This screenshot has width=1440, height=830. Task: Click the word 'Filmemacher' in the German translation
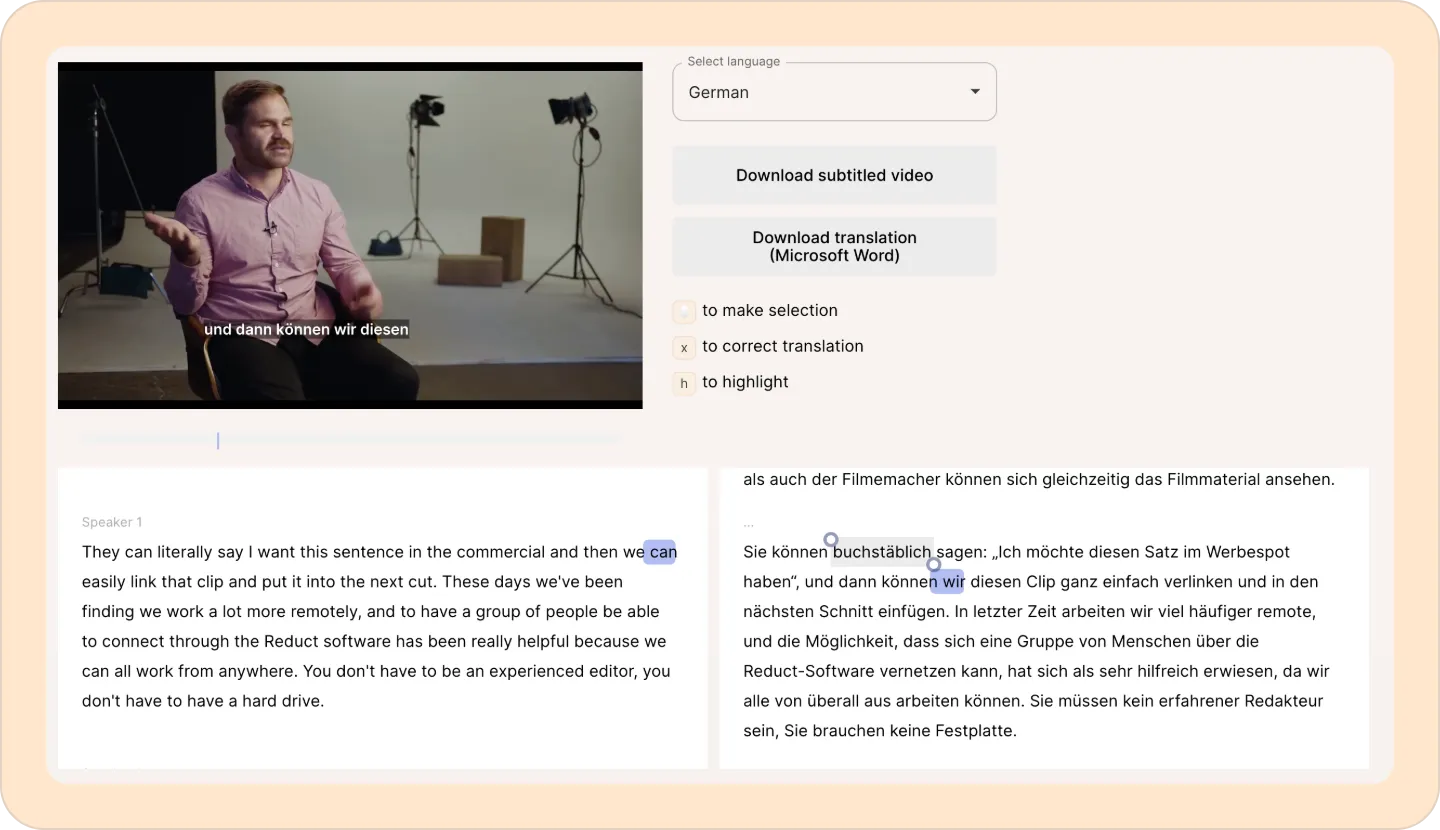point(889,479)
